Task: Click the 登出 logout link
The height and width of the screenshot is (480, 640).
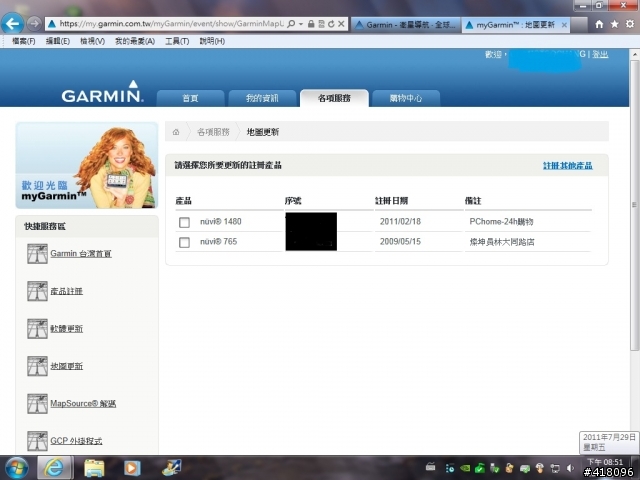Action: coord(600,54)
